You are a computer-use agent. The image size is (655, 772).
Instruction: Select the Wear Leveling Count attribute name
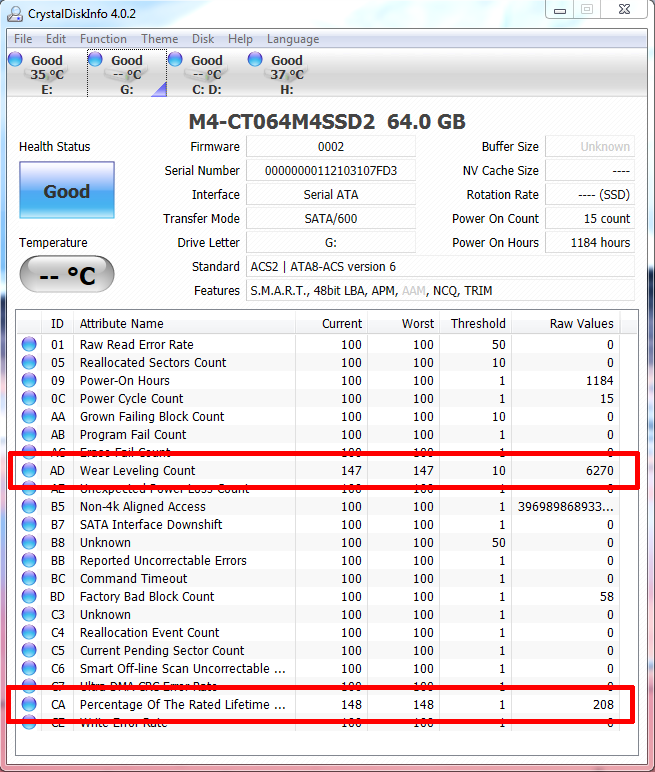(x=137, y=471)
